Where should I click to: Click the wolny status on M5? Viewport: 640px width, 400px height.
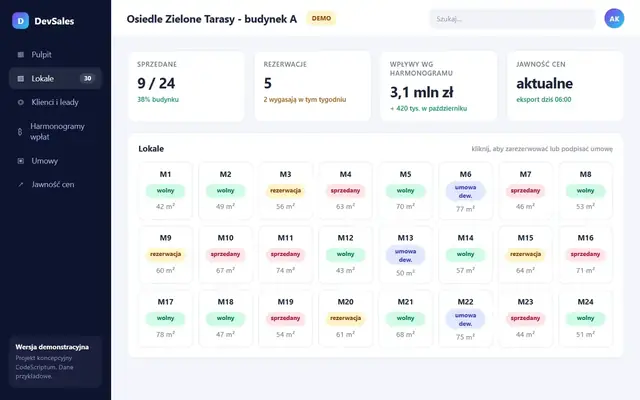click(x=405, y=191)
